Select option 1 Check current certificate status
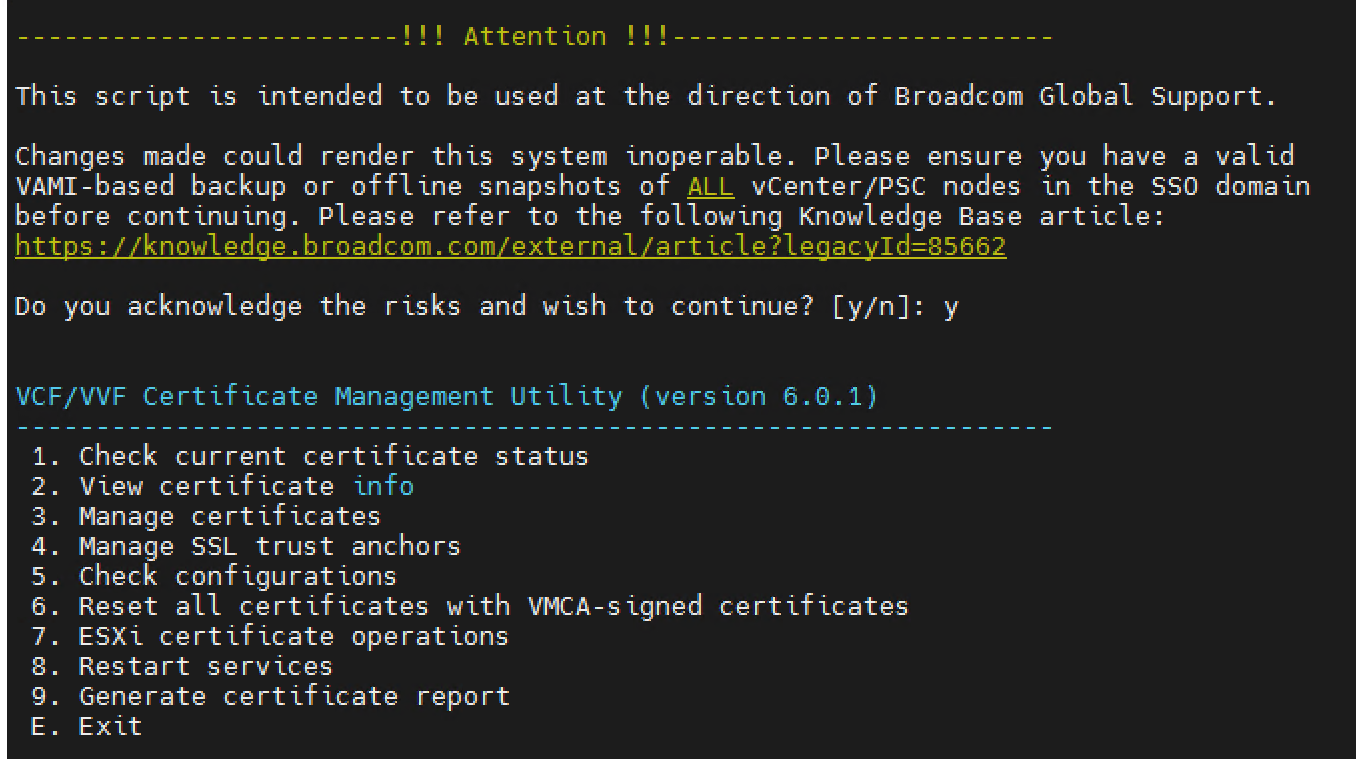 click(310, 457)
